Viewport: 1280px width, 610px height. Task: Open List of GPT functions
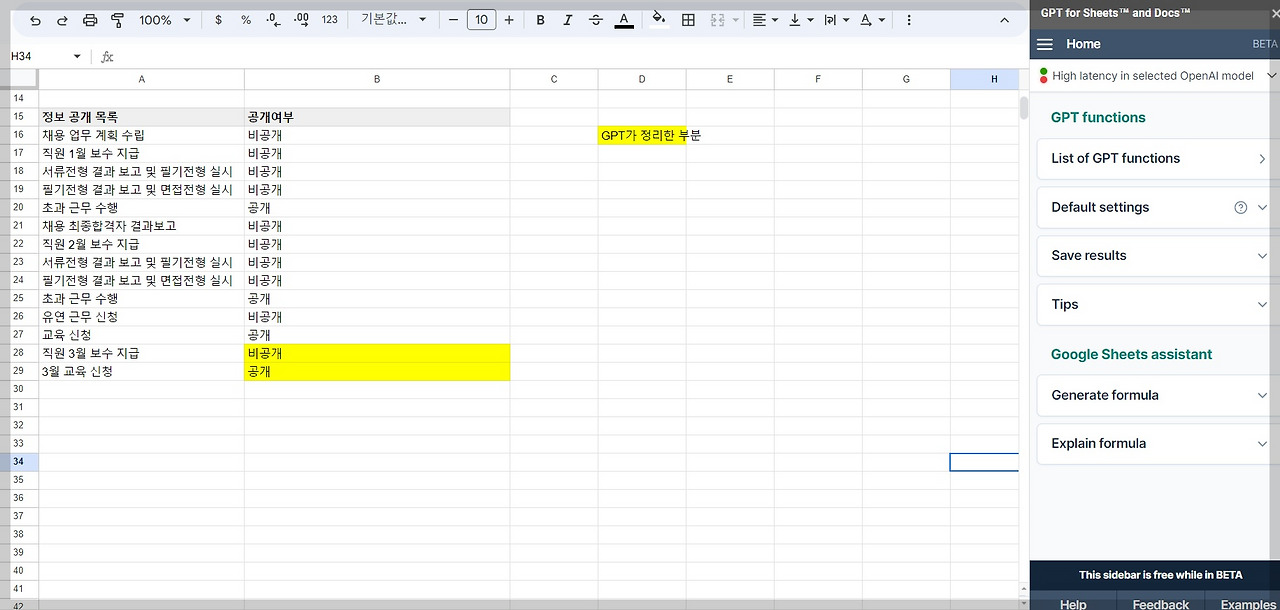1154,158
